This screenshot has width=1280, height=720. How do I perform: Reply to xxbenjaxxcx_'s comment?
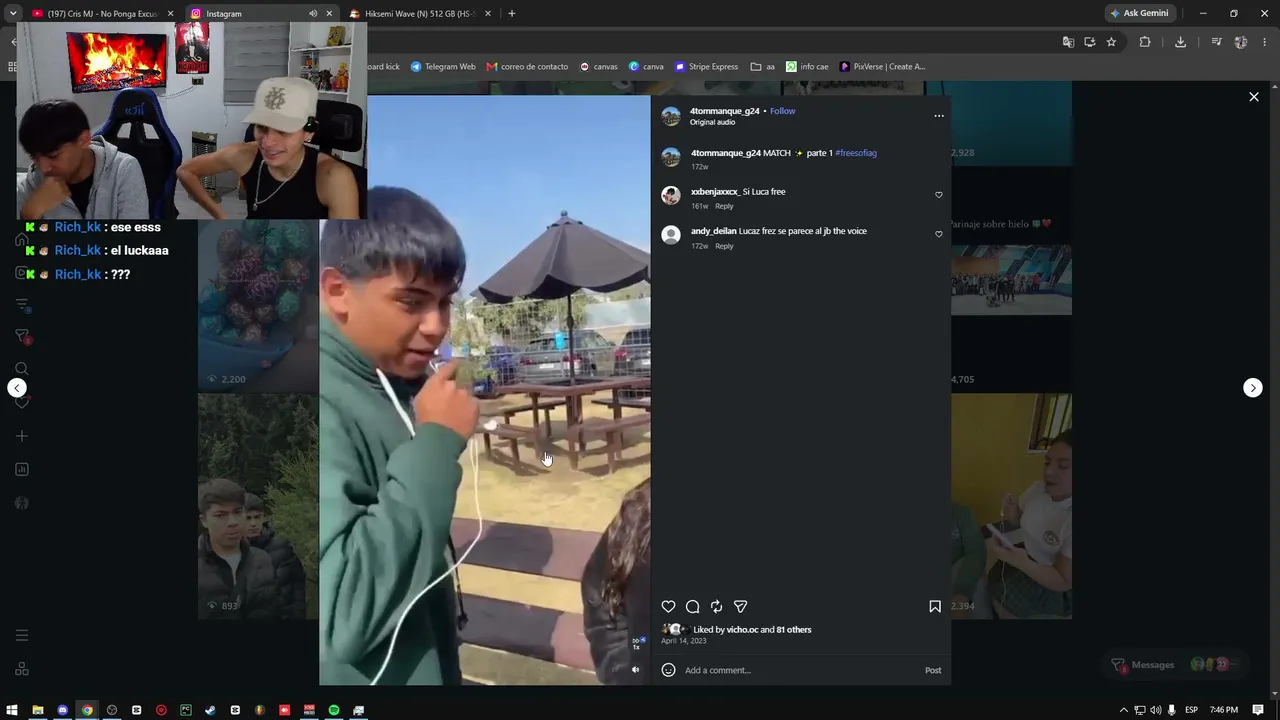coord(724,206)
